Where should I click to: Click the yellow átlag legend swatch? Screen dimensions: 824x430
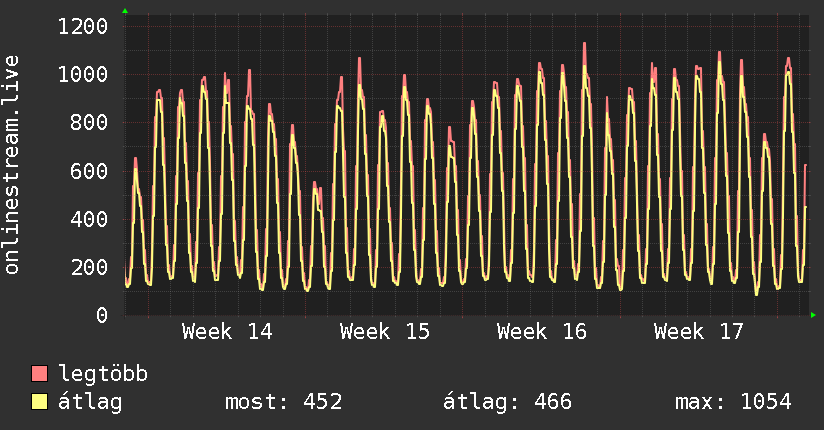[40, 403]
